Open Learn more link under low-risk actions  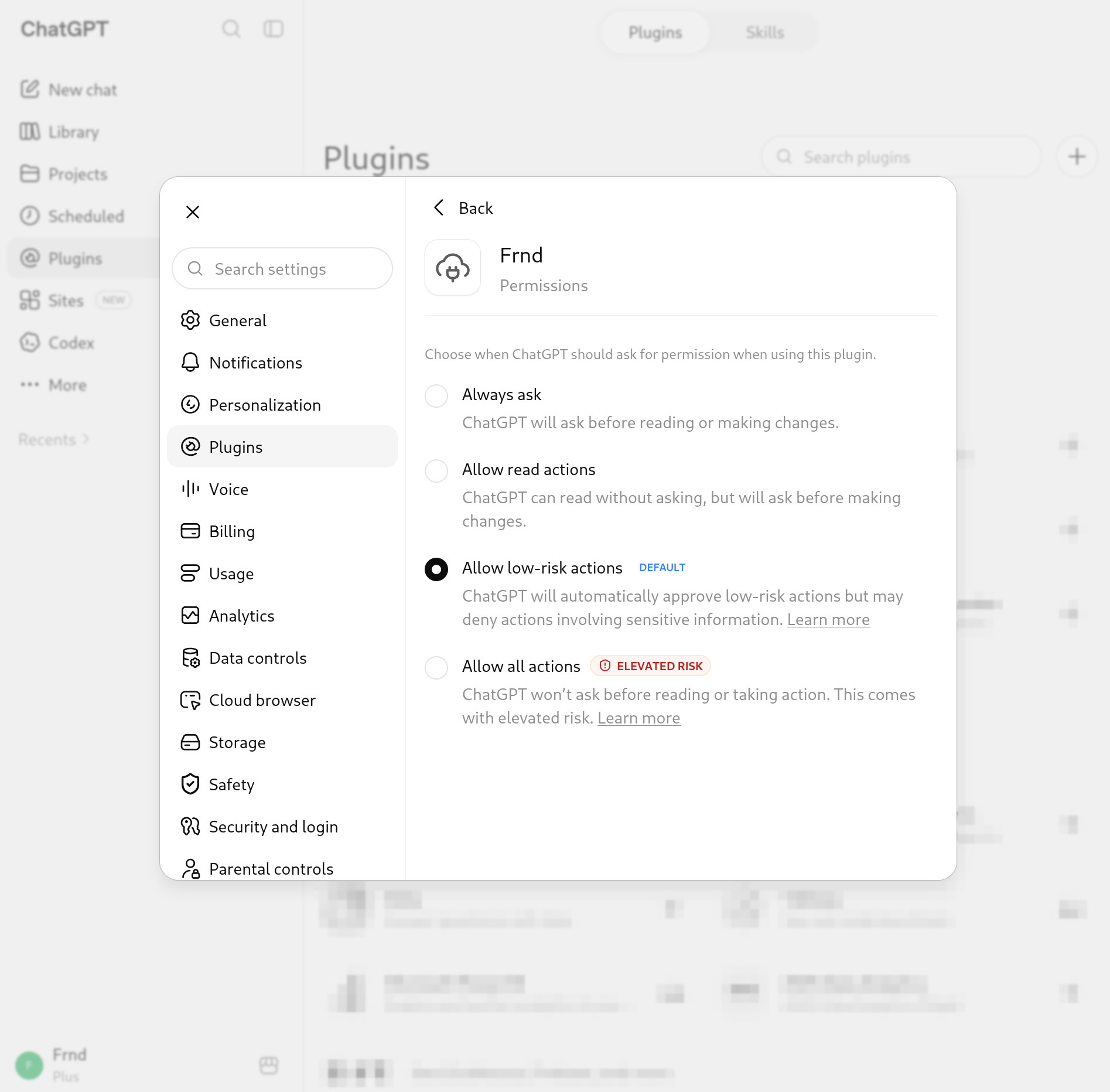pos(828,620)
